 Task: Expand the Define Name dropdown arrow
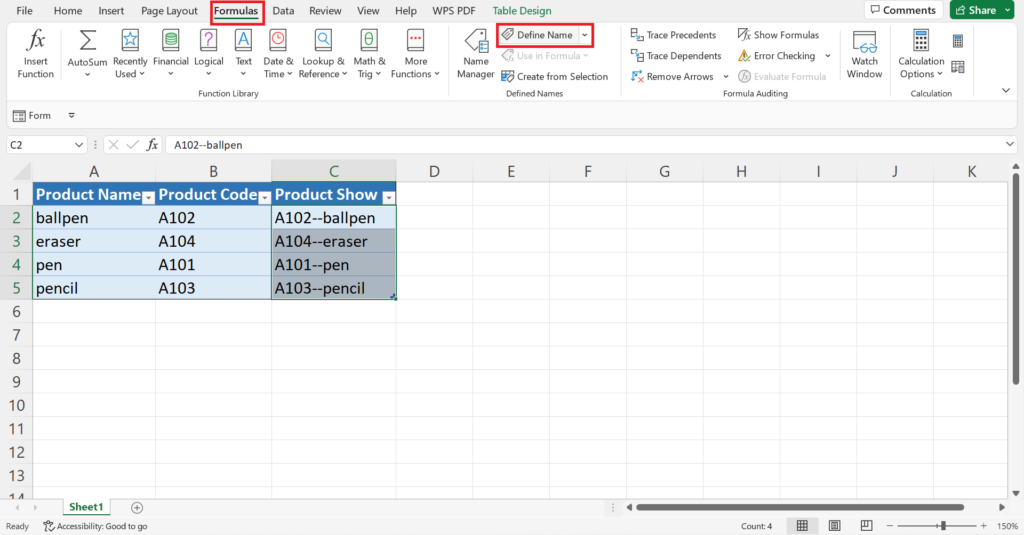584,35
